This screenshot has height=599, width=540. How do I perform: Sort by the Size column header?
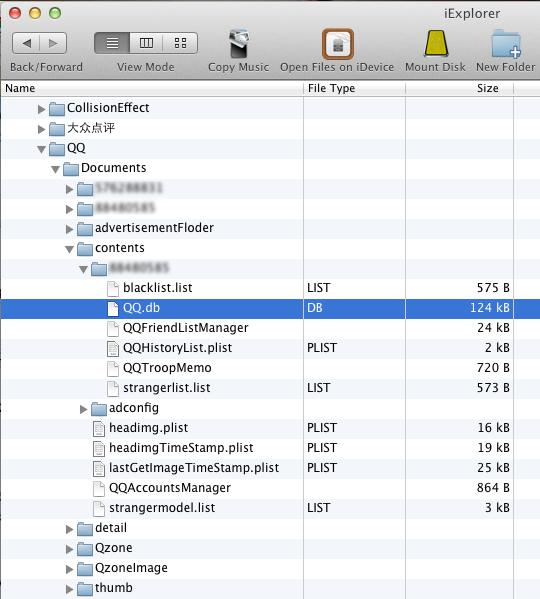(x=459, y=88)
